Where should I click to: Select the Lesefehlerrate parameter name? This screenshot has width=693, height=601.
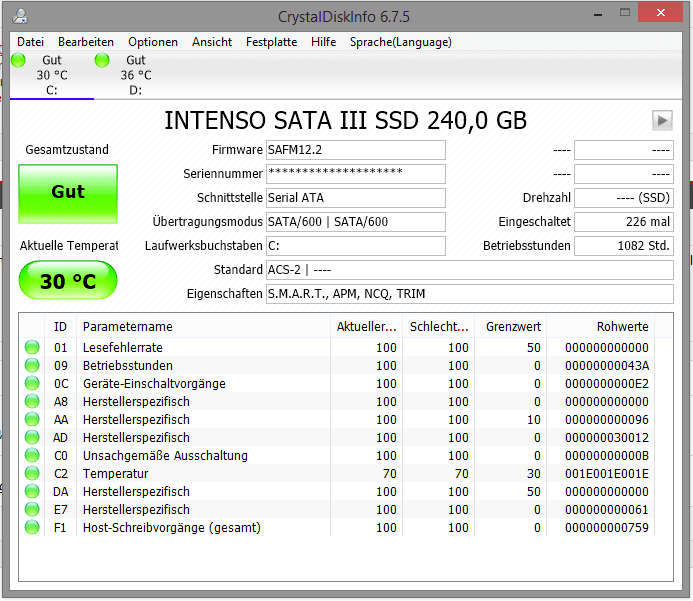(x=123, y=348)
